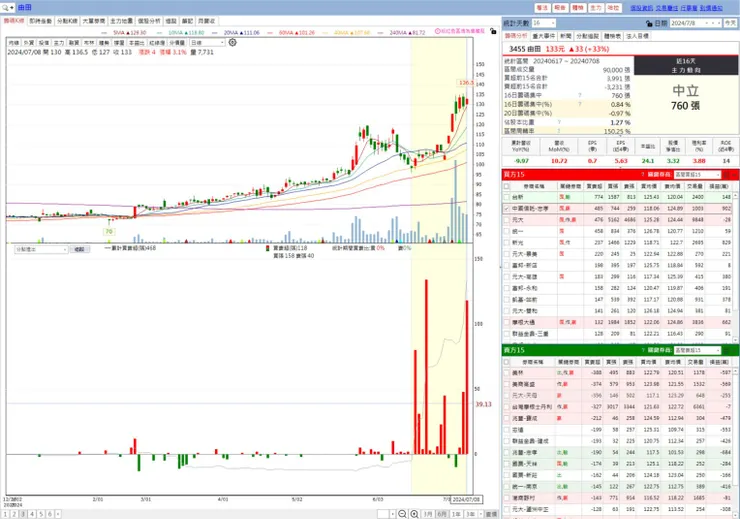The height and width of the screenshot is (519, 740).
Task: Click help icon beside 區間周轉率
Action: tap(558, 131)
